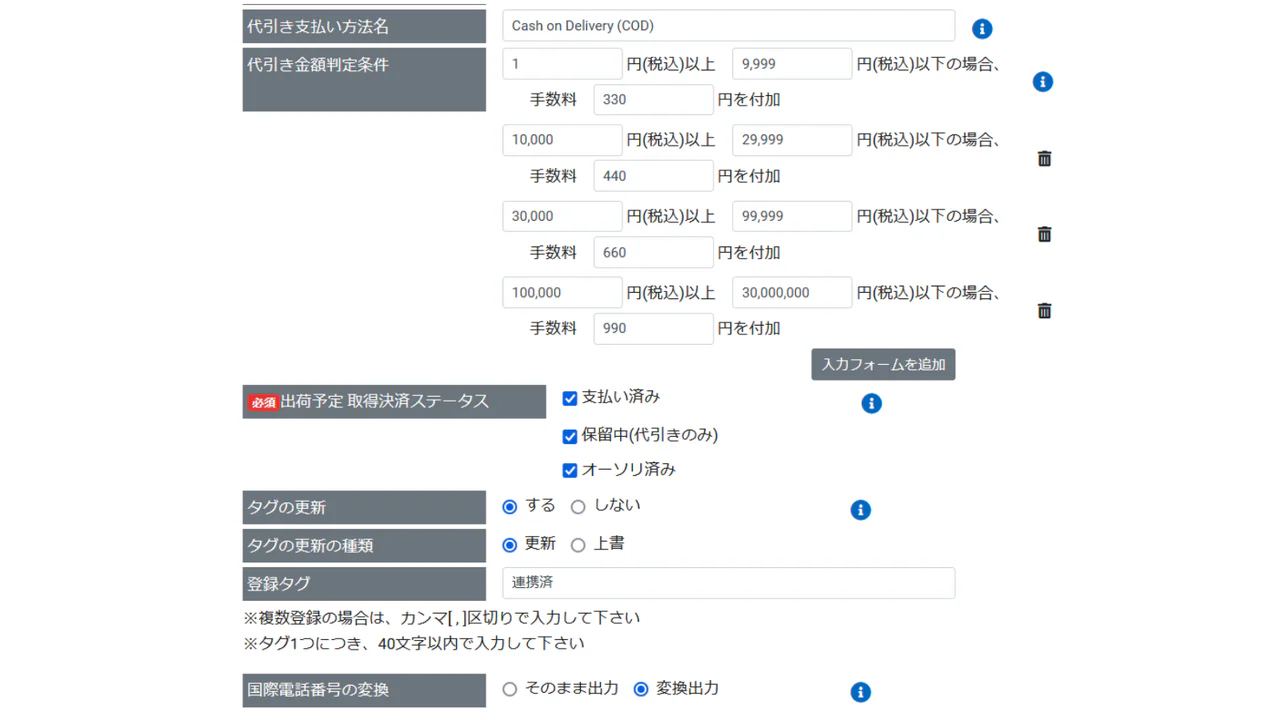Click the maximum amount field containing 9,999
The width and height of the screenshot is (1280, 720).
[x=792, y=64]
